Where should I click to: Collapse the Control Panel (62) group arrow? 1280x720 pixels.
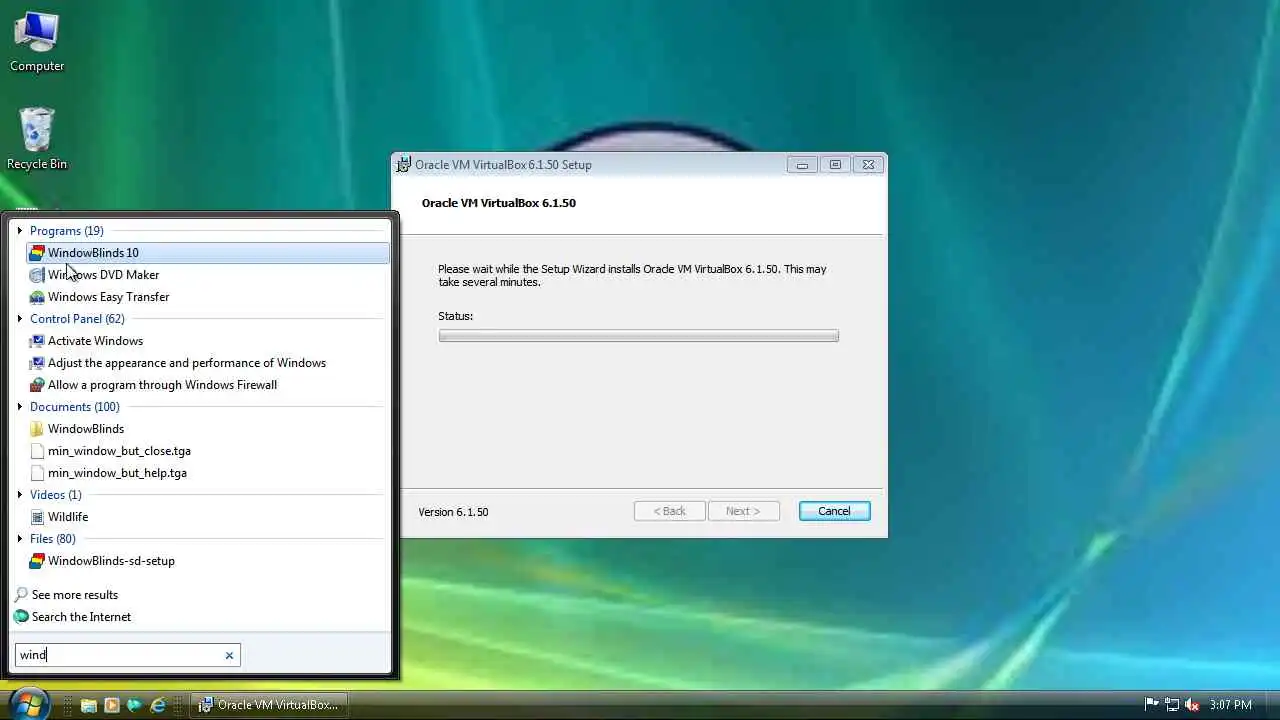coord(20,319)
